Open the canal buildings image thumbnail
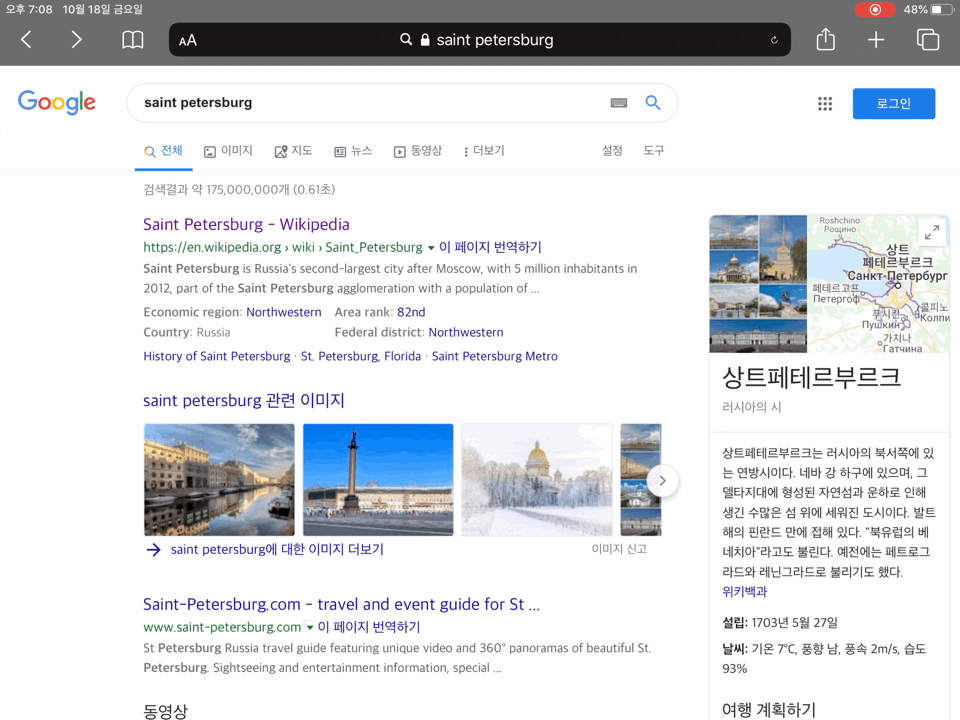Viewport: 960px width, 720px height. tap(219, 480)
